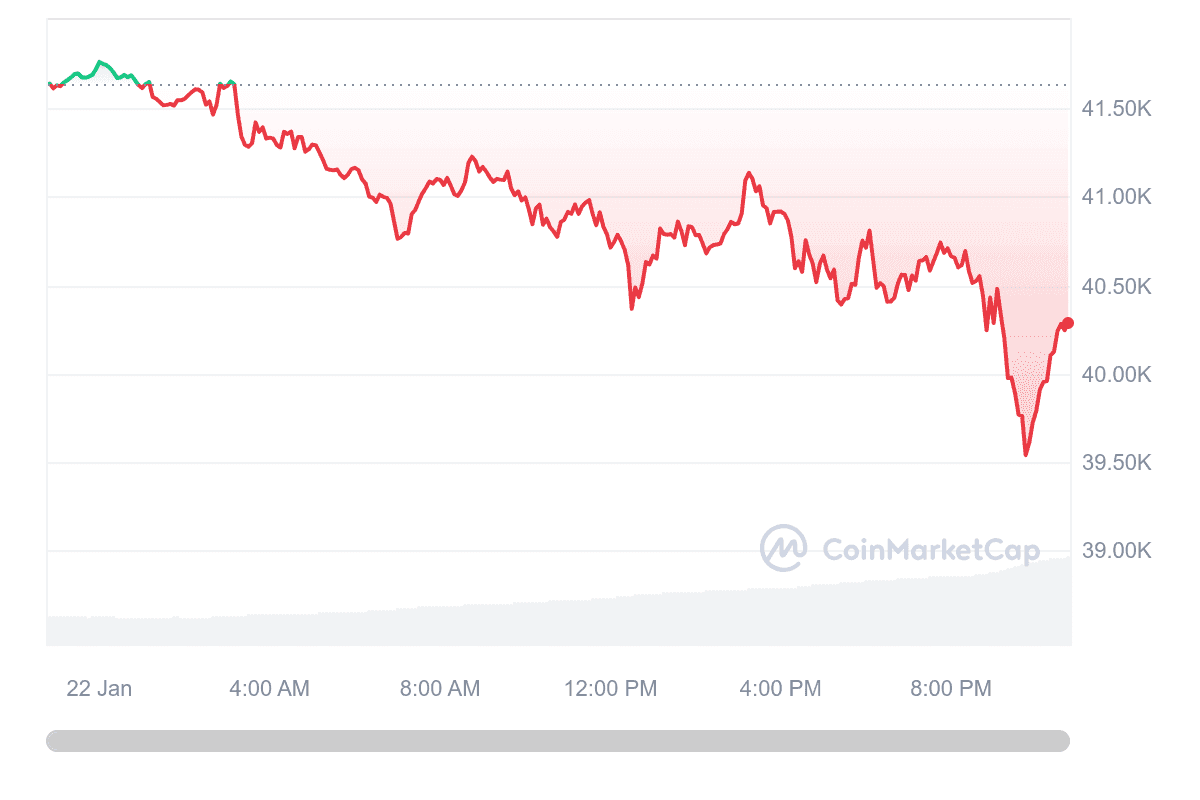The width and height of the screenshot is (1200, 800).
Task: Click the 40.00K price axis label
Action: pyautogui.click(x=1117, y=374)
